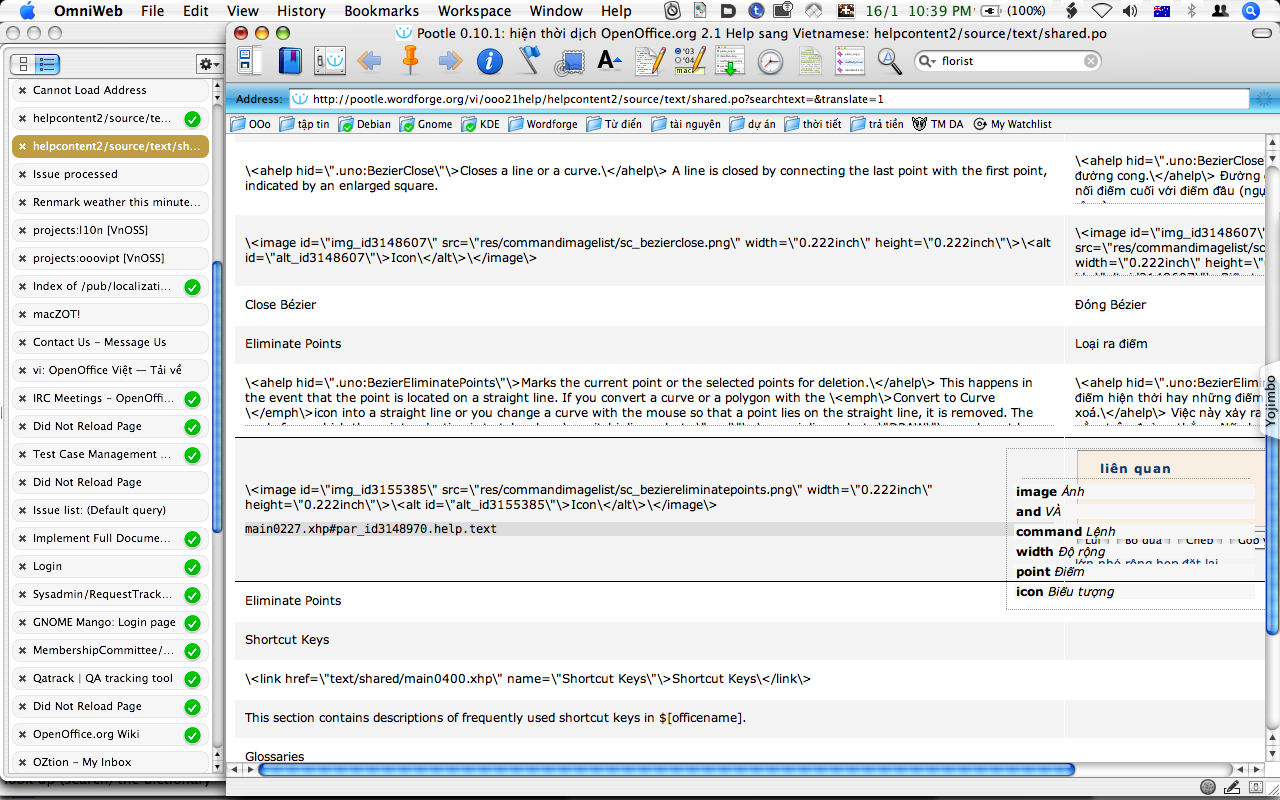Click the Yojimbo side tab
The width and height of the screenshot is (1280, 800).
coord(1271,400)
